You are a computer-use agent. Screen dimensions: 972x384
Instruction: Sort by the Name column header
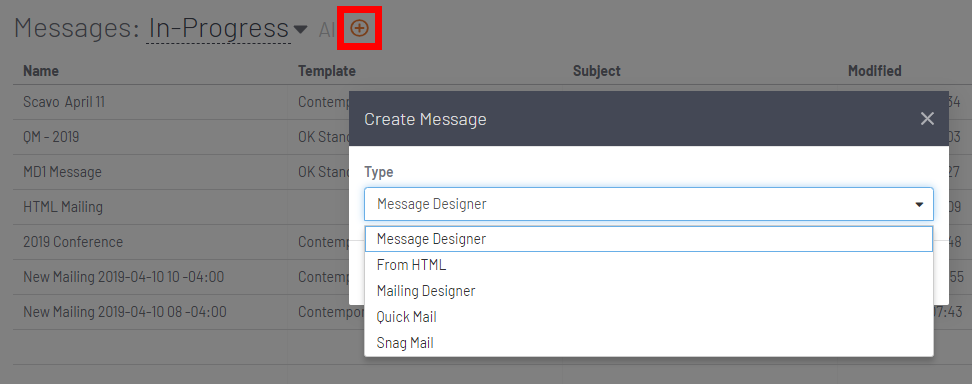pos(41,71)
